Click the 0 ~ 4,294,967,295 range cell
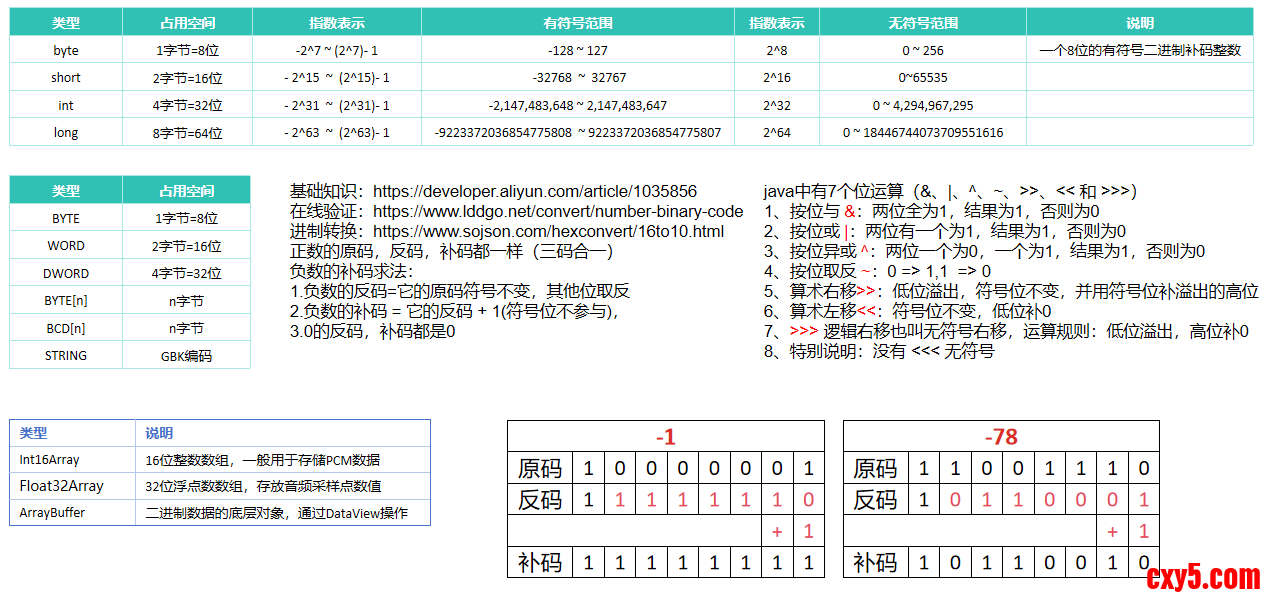This screenshot has height=597, width=1265. coord(922,105)
